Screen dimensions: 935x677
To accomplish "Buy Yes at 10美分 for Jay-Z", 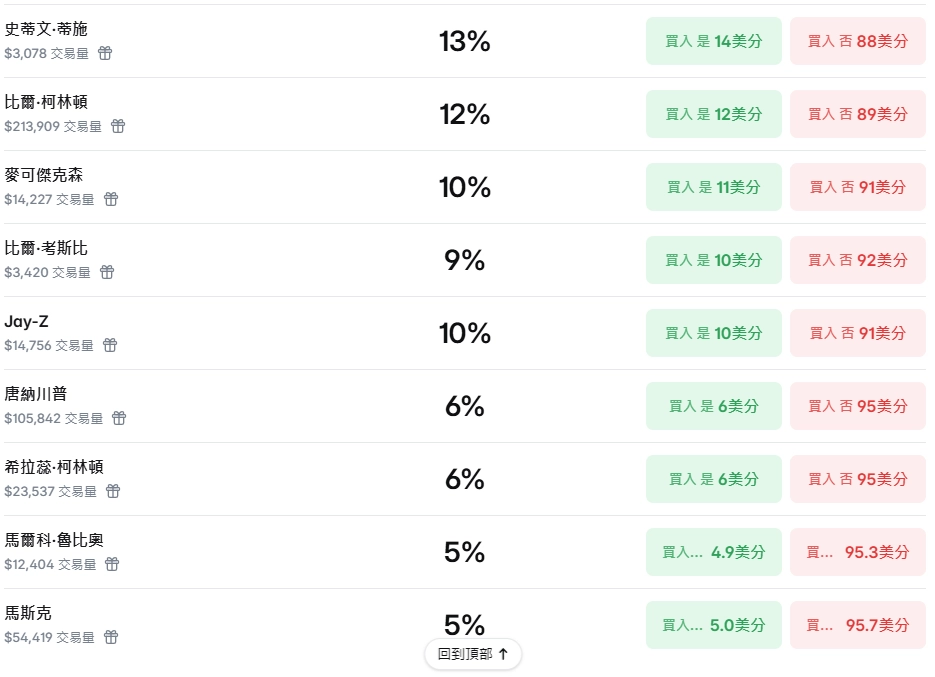I will coord(713,333).
